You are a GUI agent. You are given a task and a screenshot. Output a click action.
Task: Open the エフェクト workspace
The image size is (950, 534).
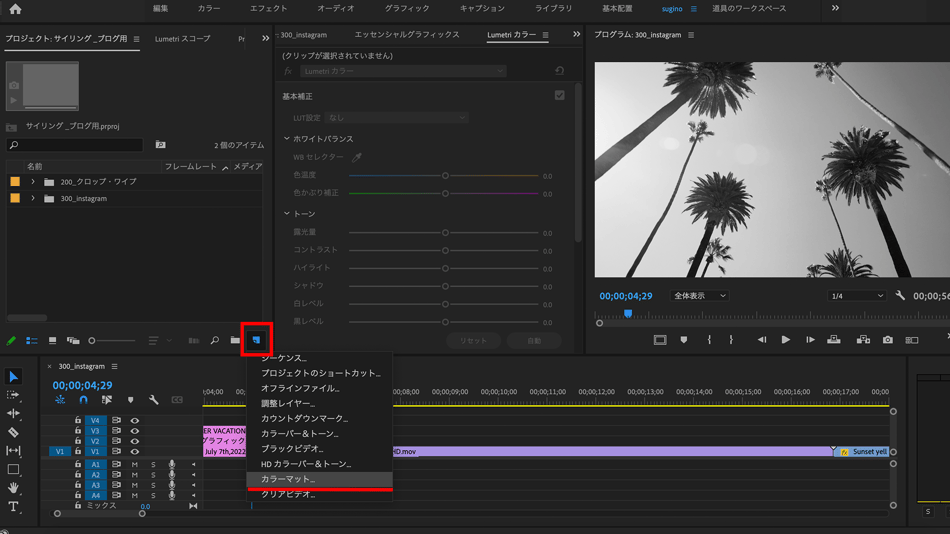pos(268,9)
